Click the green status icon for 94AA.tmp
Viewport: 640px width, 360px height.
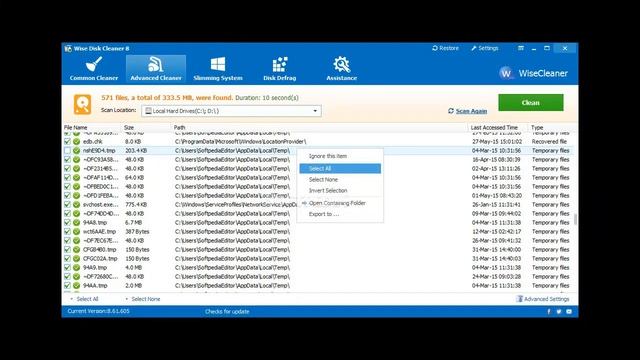76,285
